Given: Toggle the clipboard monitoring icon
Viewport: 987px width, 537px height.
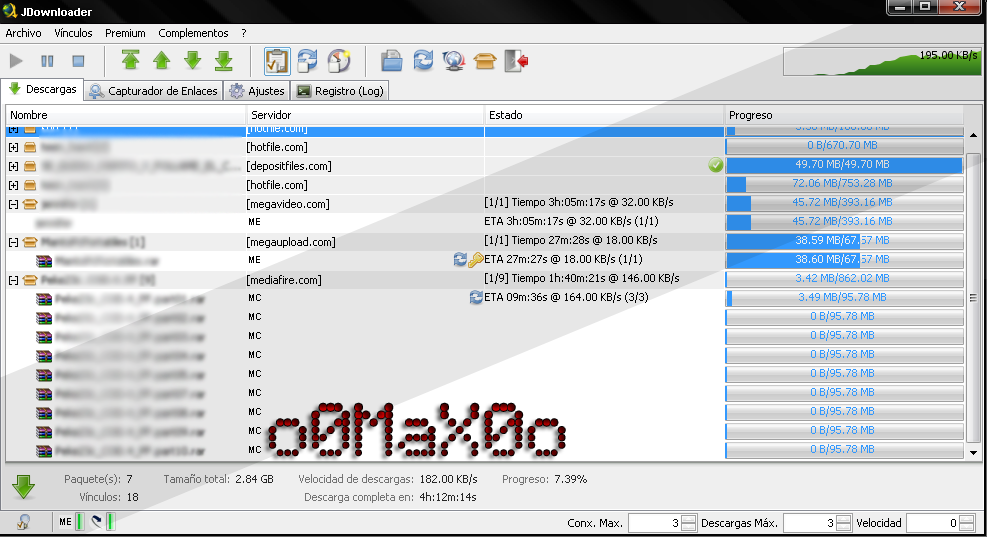Looking at the screenshot, I should click(277, 61).
